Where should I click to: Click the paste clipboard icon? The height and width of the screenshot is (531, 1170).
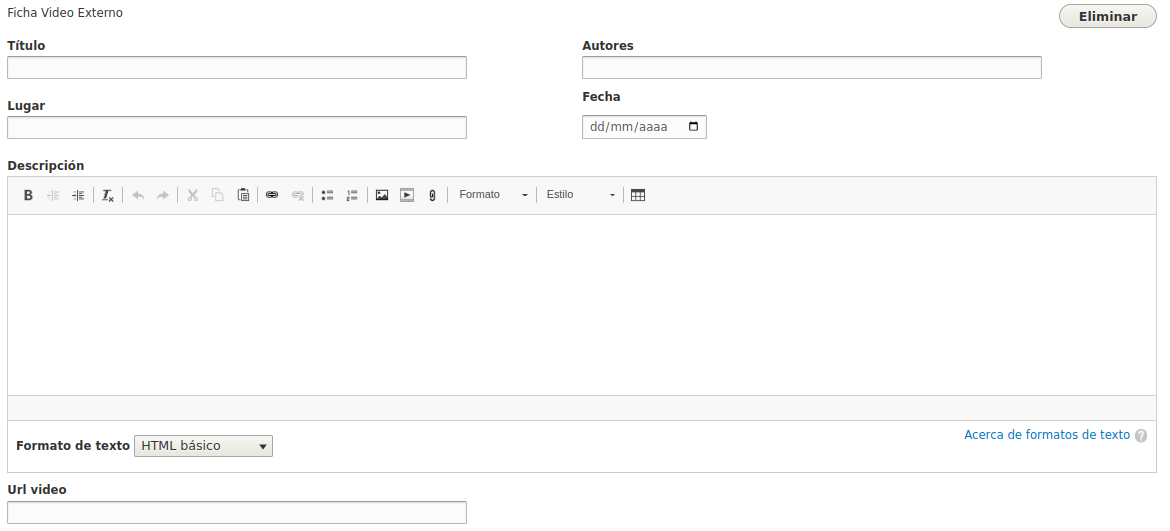[243, 195]
